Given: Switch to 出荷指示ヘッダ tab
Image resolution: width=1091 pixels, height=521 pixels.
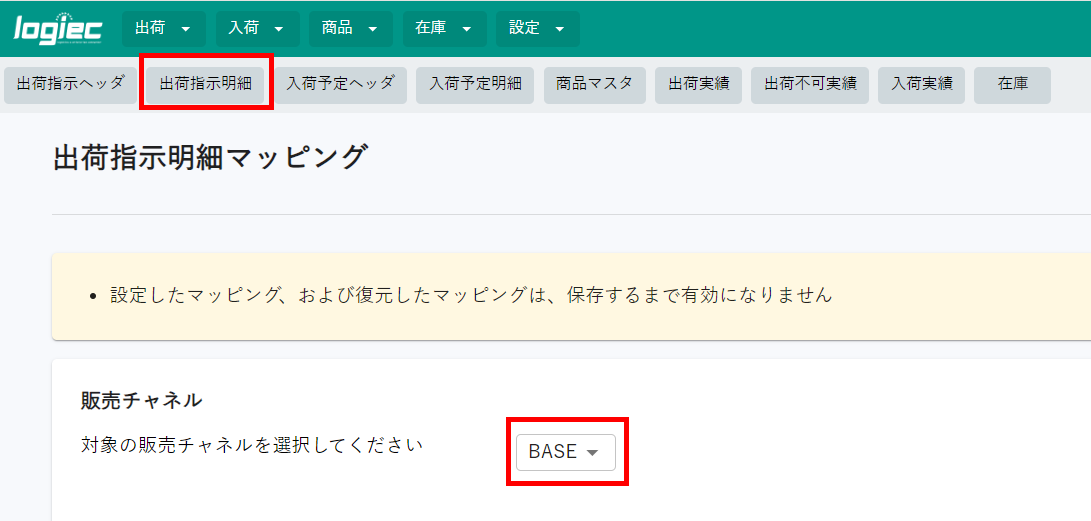Looking at the screenshot, I should [70, 85].
